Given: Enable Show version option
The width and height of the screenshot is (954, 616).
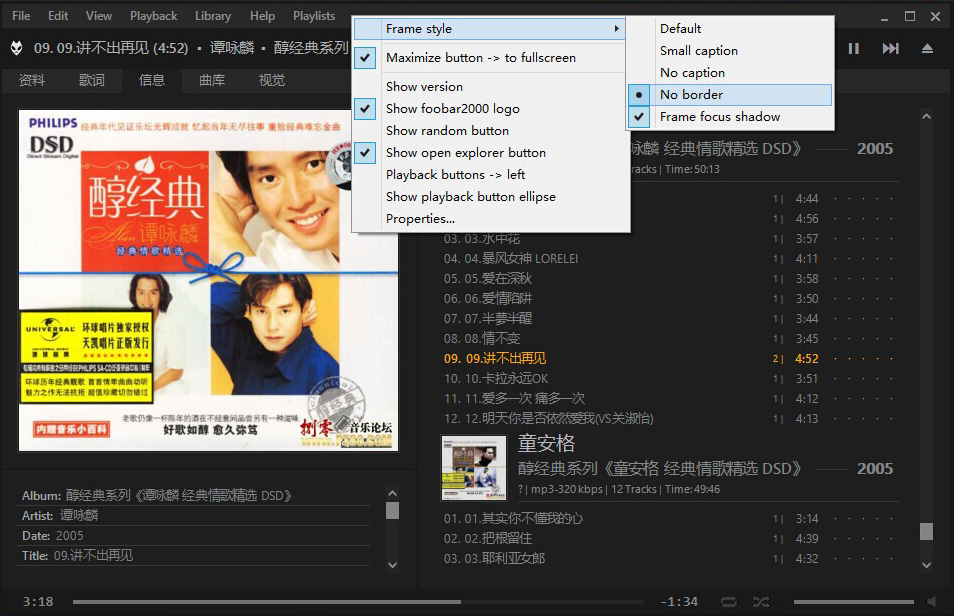Looking at the screenshot, I should click(x=490, y=87).
